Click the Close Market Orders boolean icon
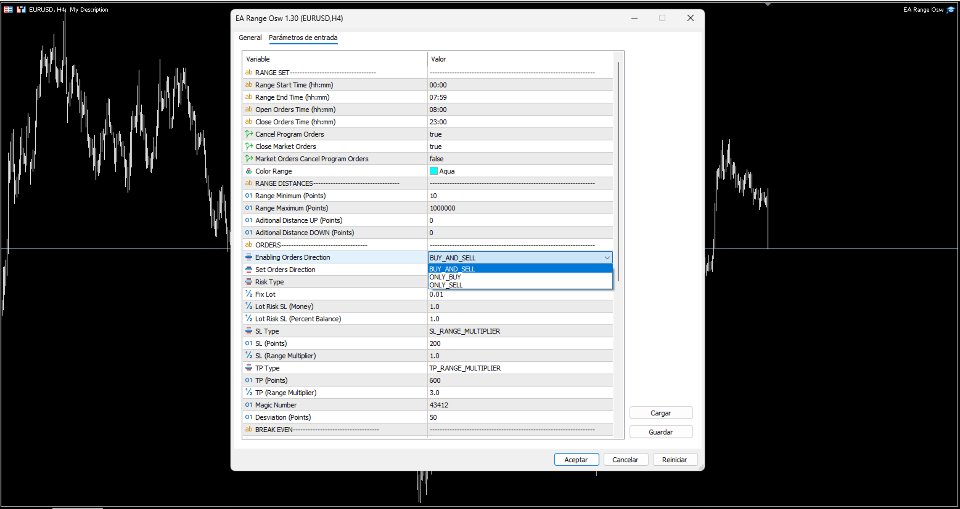The height and width of the screenshot is (509, 960). pos(249,146)
